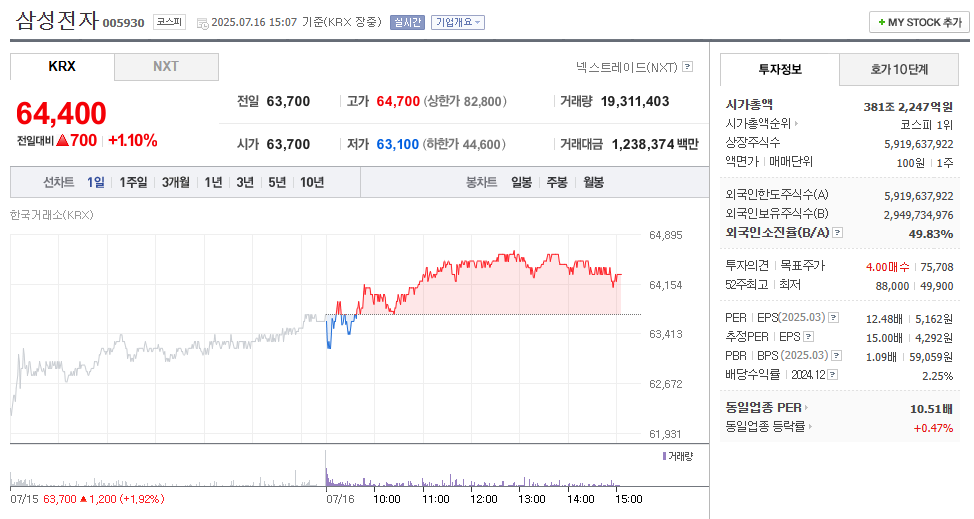Viewport: 974px width, 519px height.
Task: Click the 동일업종 PER value 10.51배
Action: click(931, 409)
